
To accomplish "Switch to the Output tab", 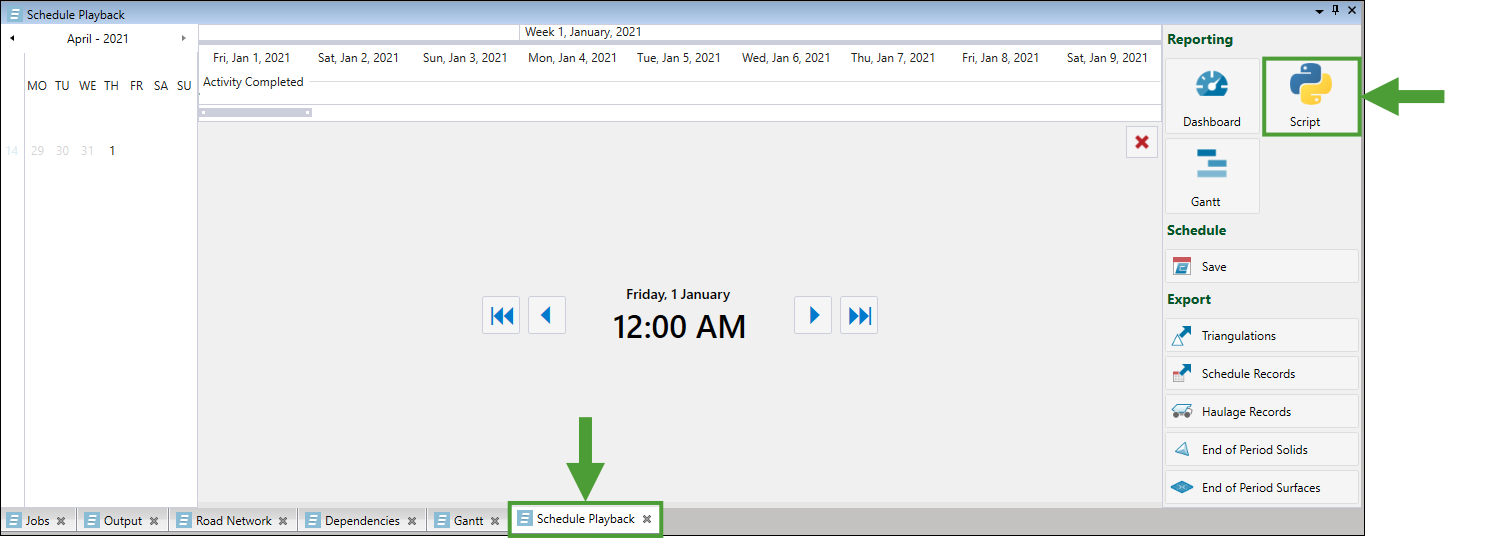I will pyautogui.click(x=123, y=520).
